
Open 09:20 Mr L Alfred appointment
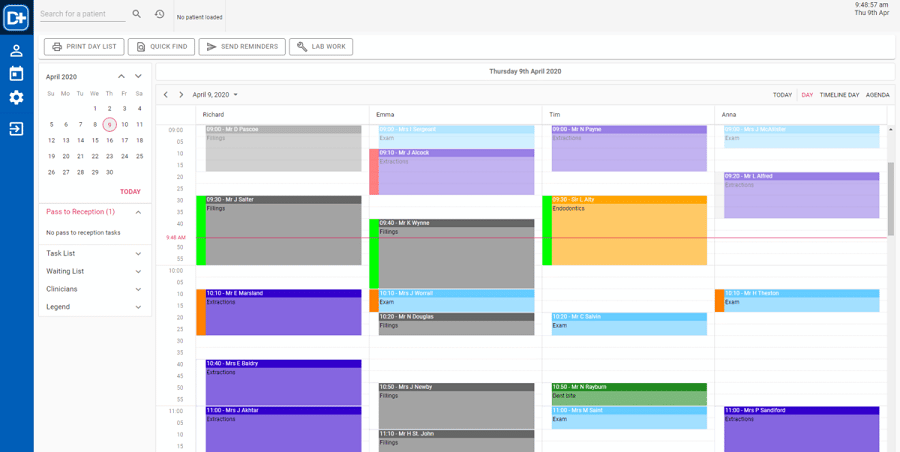tap(801, 195)
